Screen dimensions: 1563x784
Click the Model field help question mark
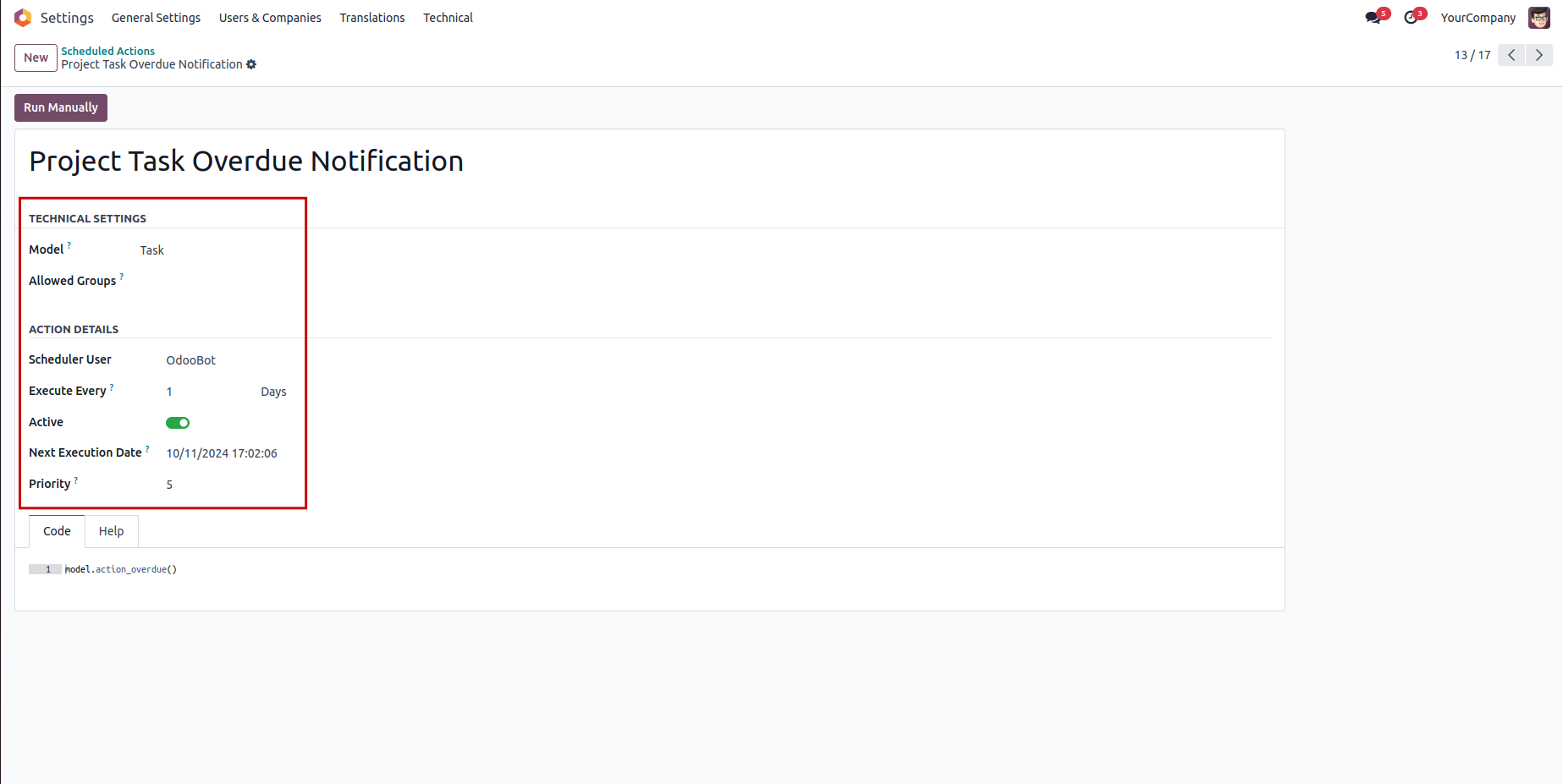pyautogui.click(x=69, y=245)
